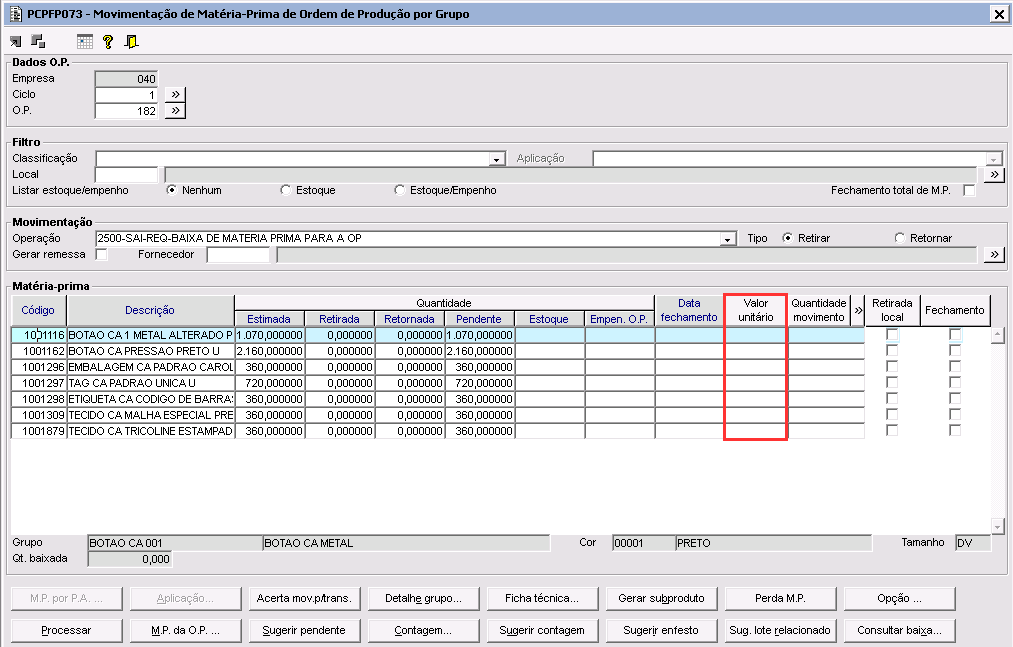This screenshot has width=1013, height=647.
Task: Click Quantidade movimento cell for 1001116
Action: 826,335
